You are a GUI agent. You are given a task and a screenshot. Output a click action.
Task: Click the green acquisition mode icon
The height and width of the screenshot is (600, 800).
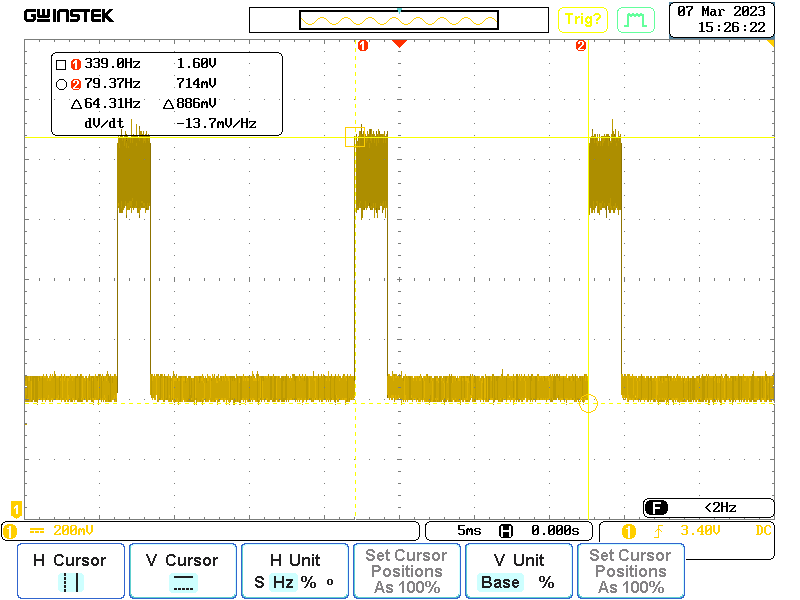coord(635,19)
